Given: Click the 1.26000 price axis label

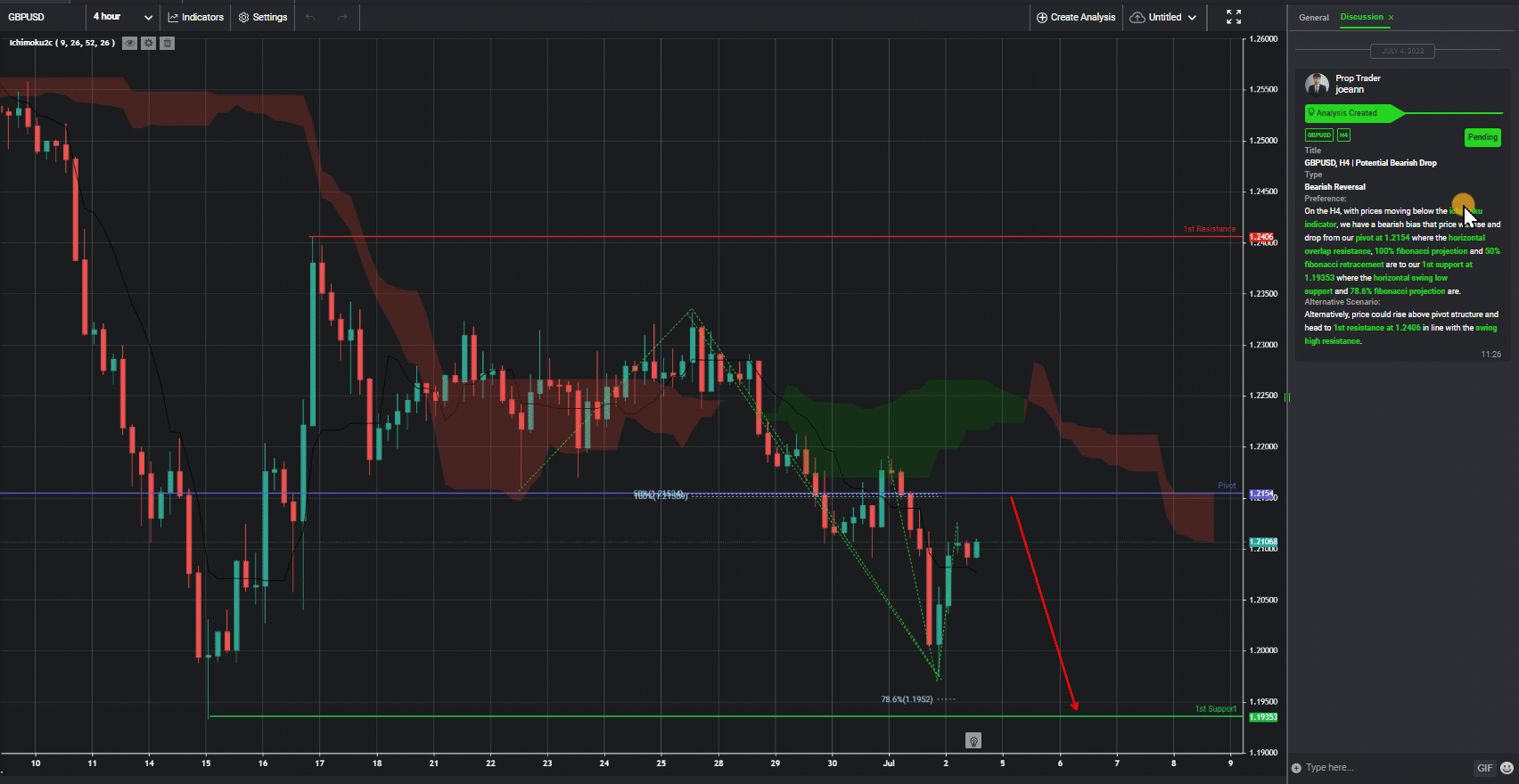Looking at the screenshot, I should [1264, 38].
